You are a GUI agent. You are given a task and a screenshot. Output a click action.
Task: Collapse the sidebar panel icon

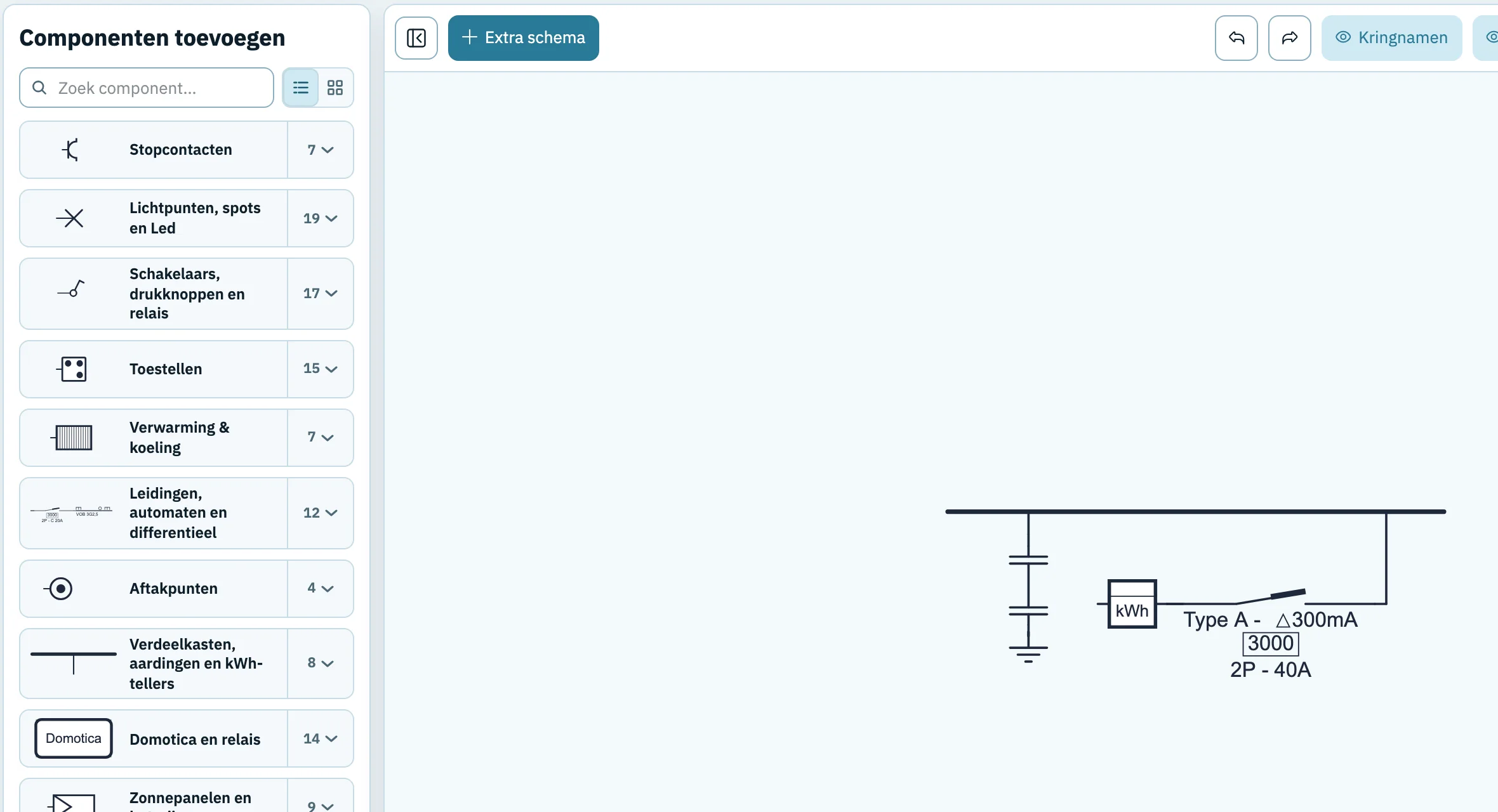coord(416,38)
